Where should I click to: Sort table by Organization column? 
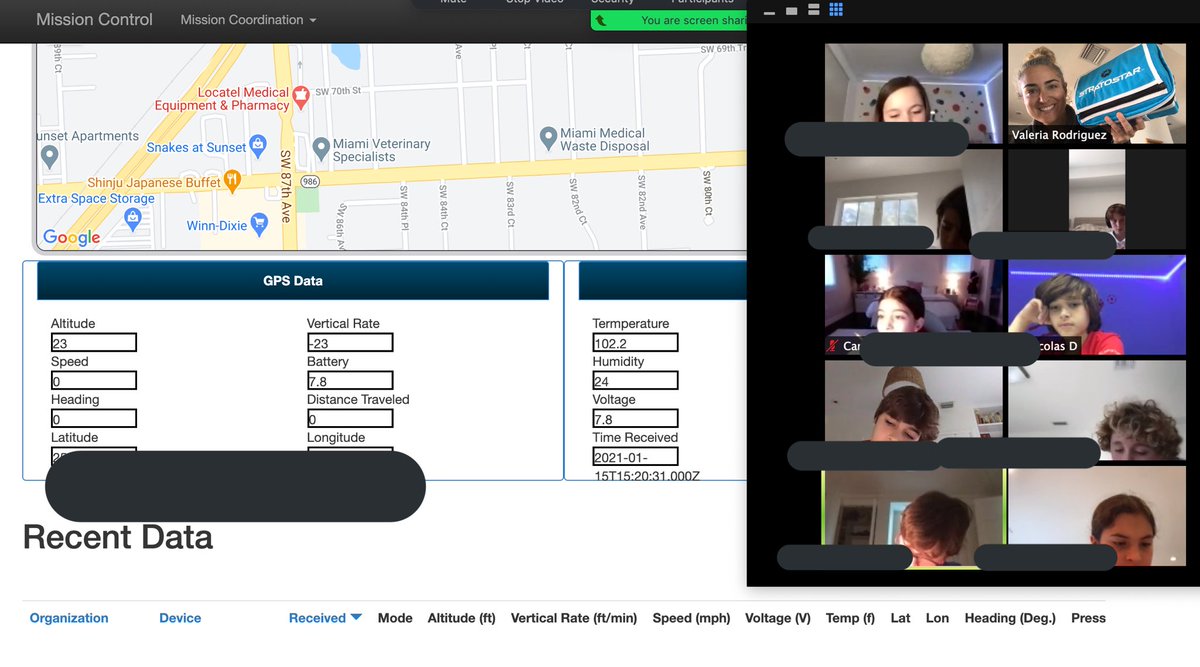69,618
